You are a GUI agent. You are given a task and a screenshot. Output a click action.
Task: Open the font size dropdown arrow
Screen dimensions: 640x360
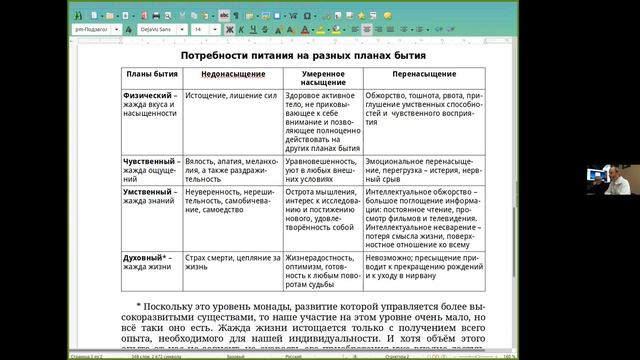point(215,29)
